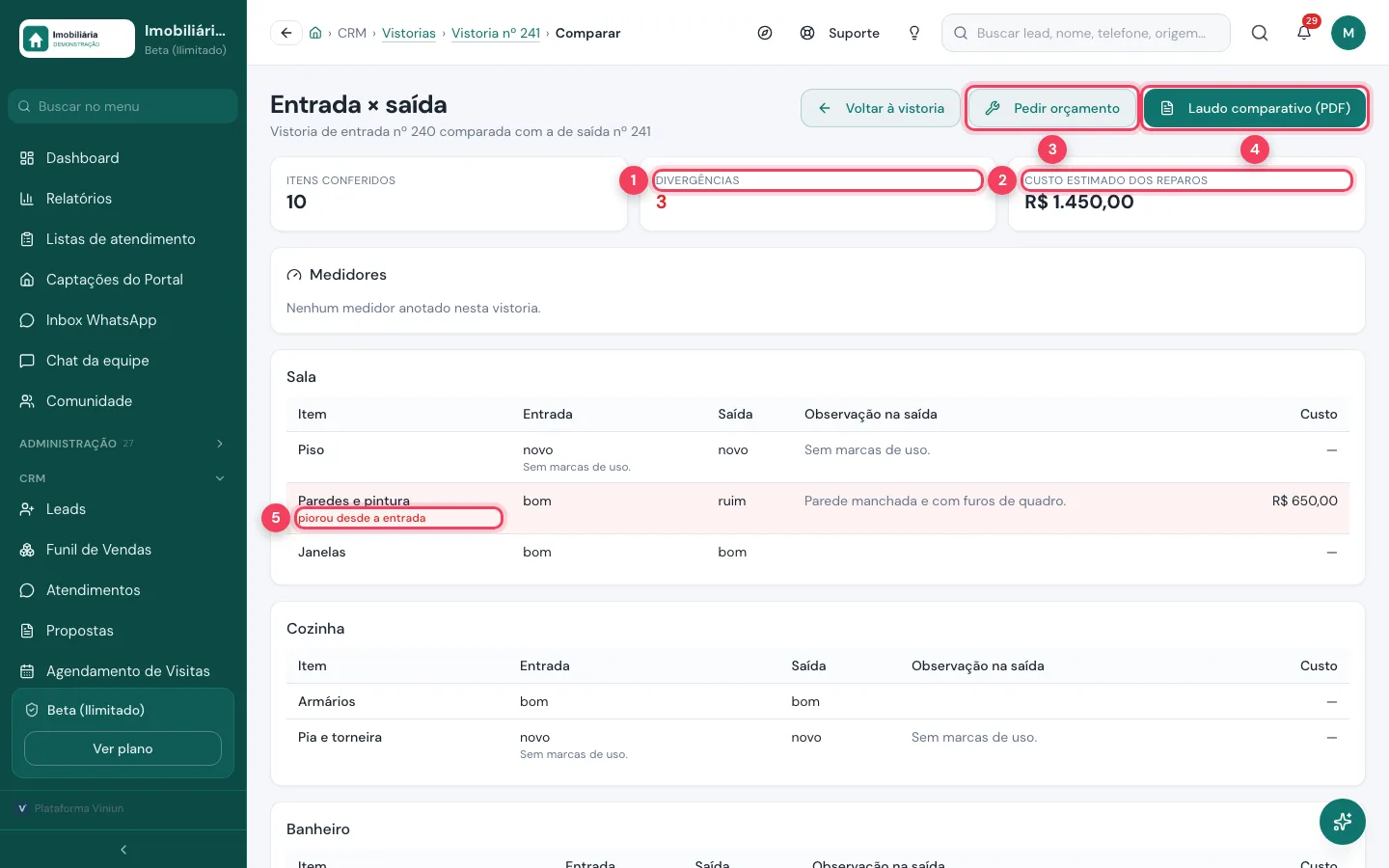This screenshot has width=1389, height=868.
Task: Click the Armários row in Cozinha
Action: [x=818, y=701]
